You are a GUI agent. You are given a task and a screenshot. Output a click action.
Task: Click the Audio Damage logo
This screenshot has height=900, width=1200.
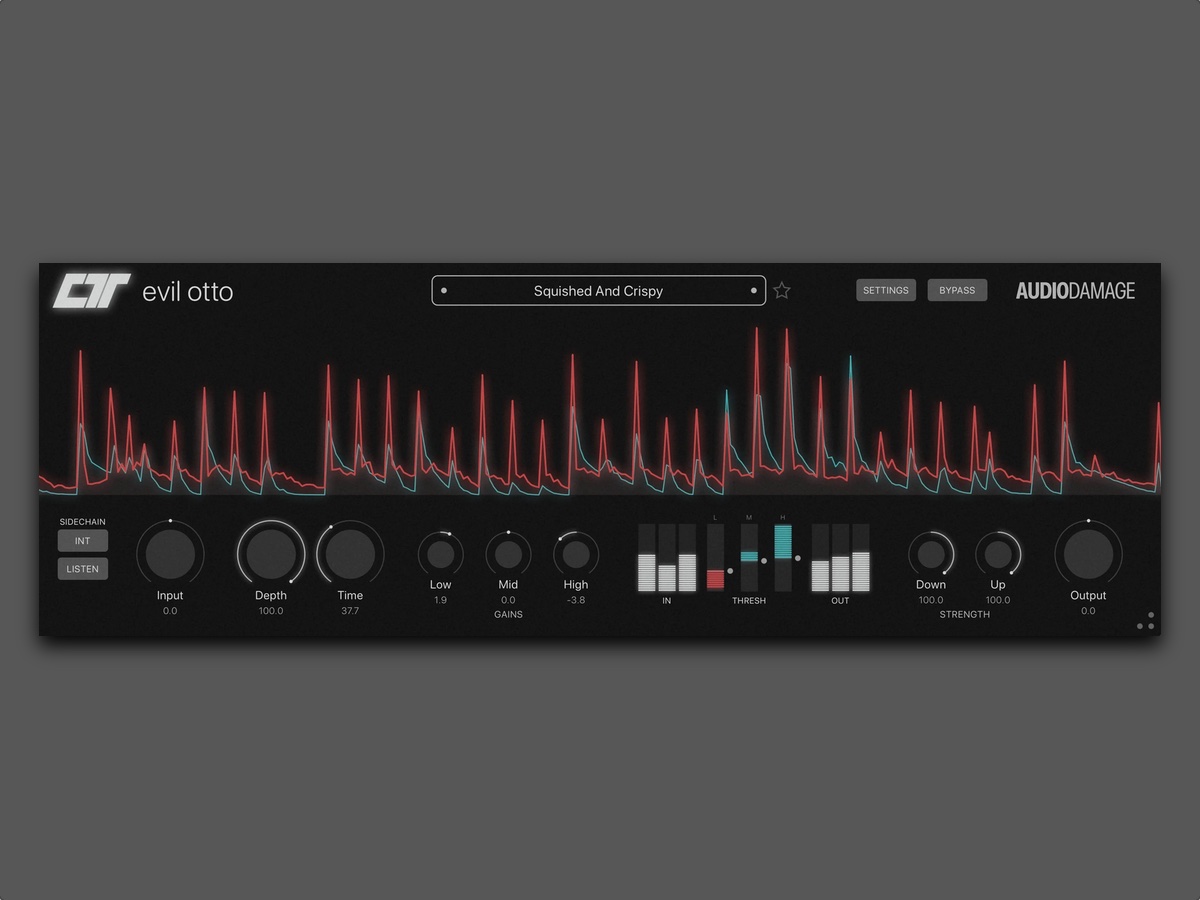1075,291
